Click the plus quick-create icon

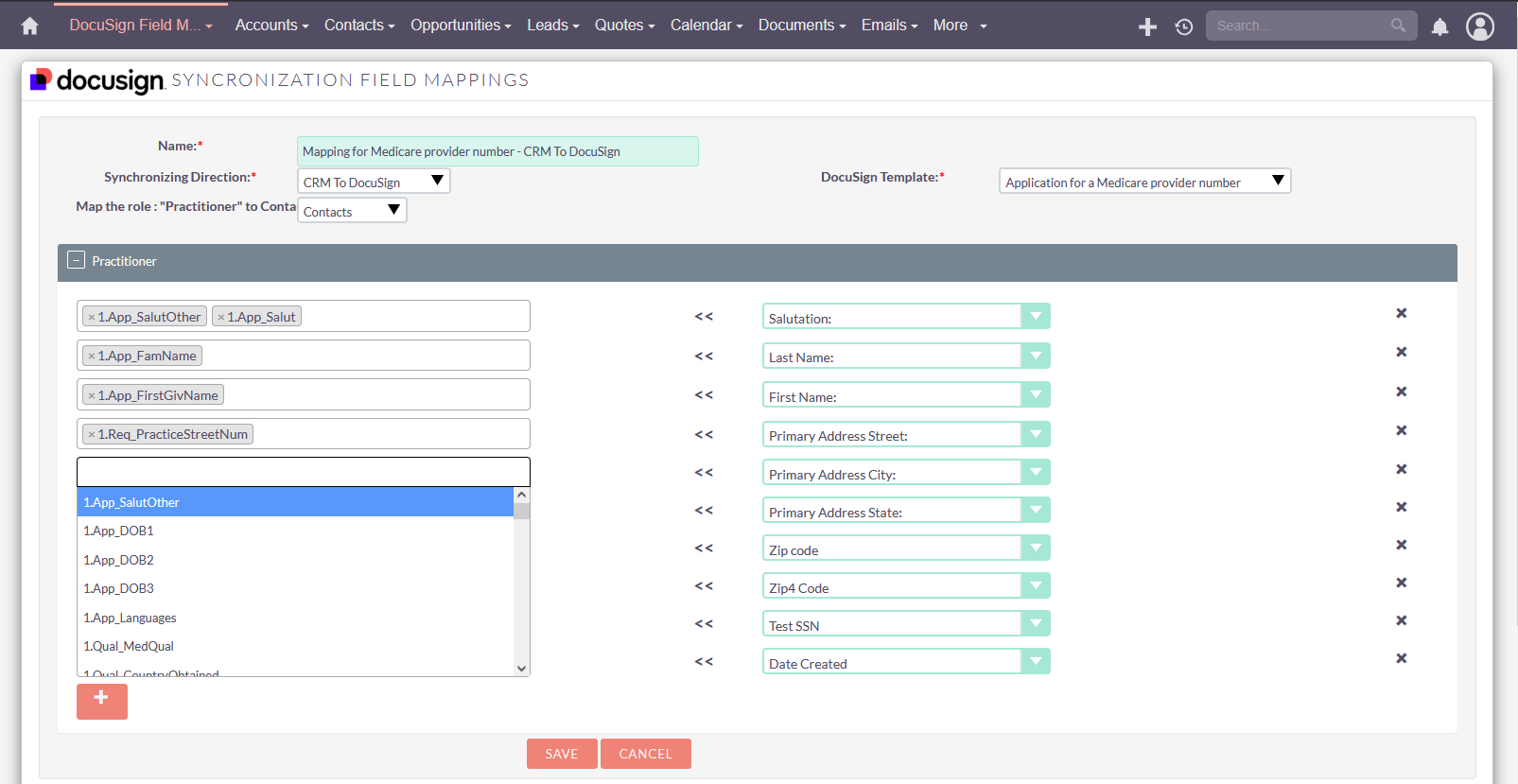click(1147, 26)
